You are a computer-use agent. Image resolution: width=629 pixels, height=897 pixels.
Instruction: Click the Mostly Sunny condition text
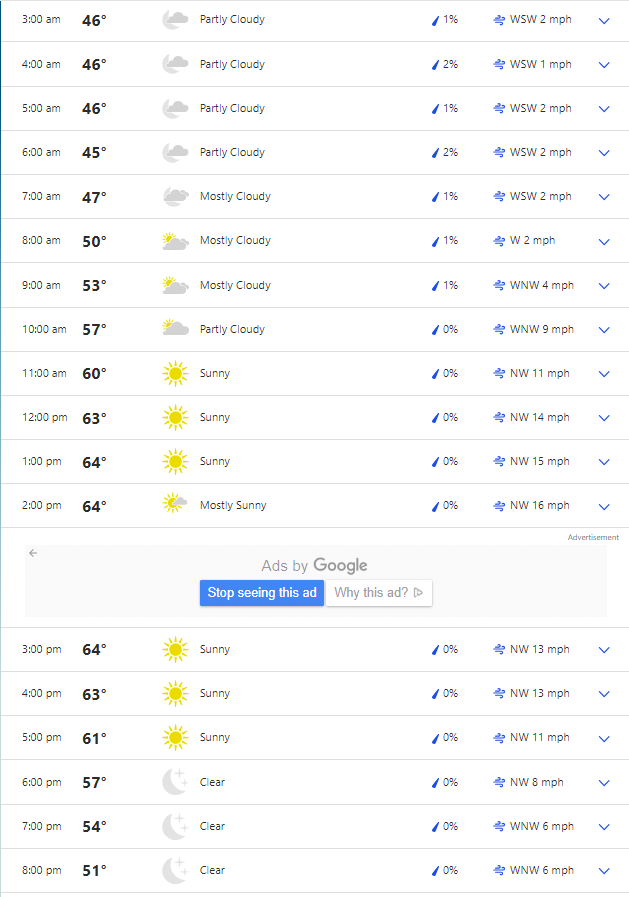pyautogui.click(x=233, y=505)
